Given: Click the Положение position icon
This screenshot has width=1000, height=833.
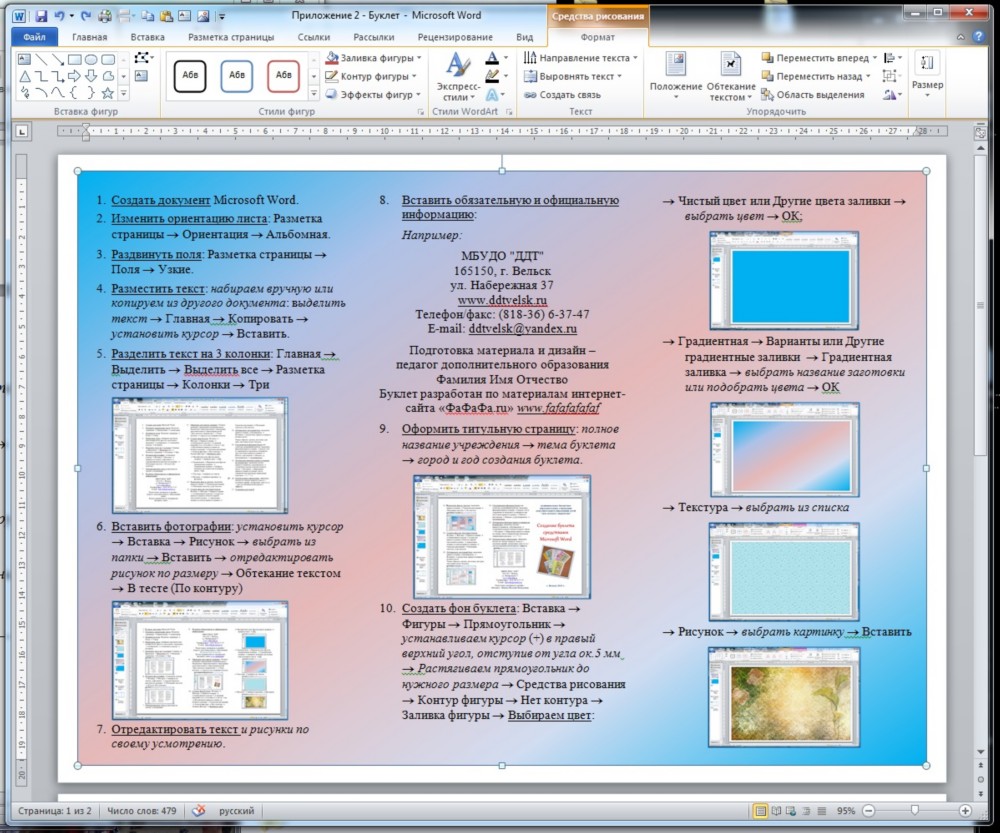Looking at the screenshot, I should point(675,77).
